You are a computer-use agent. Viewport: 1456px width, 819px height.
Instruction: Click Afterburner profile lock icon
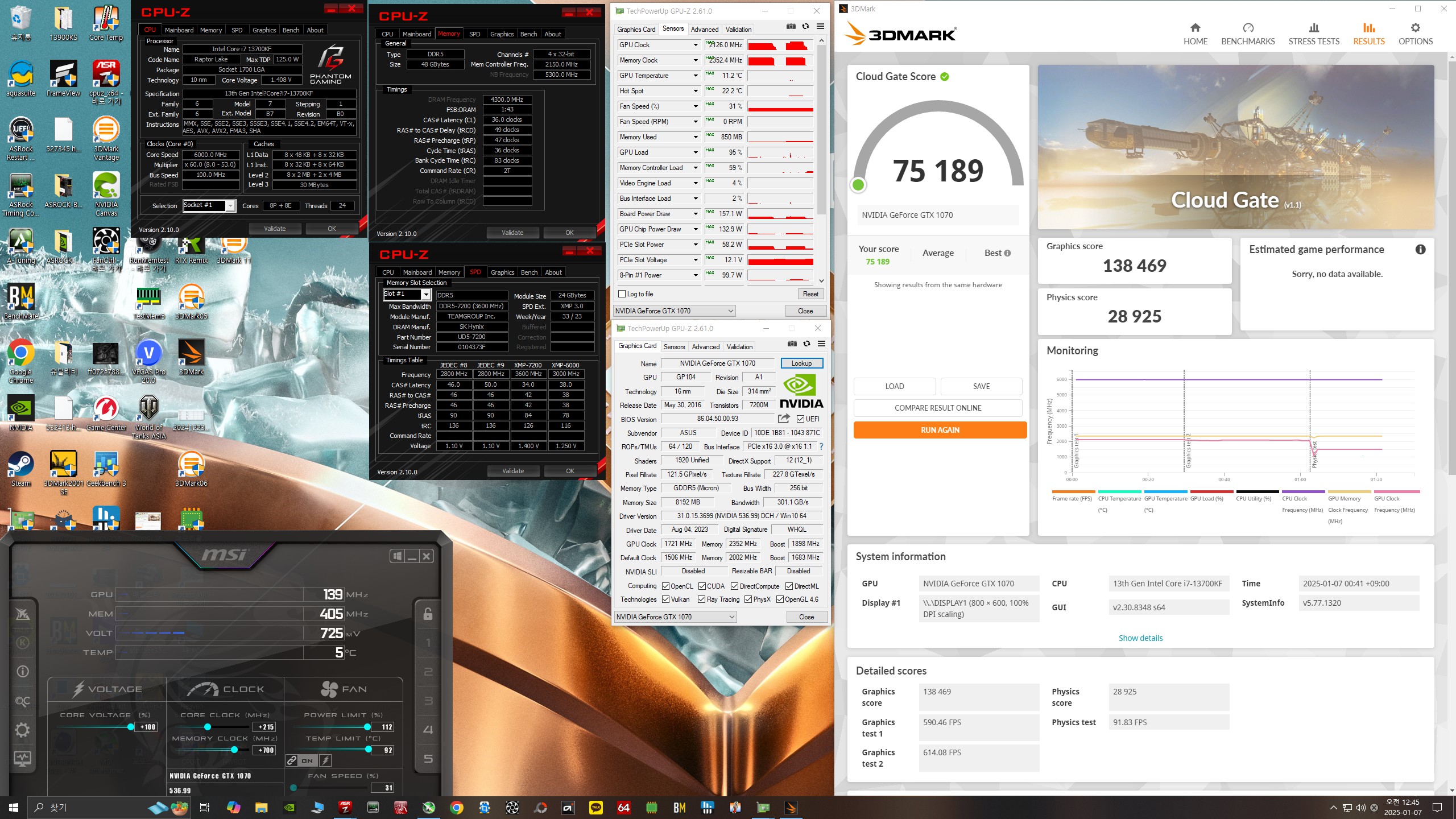click(428, 614)
